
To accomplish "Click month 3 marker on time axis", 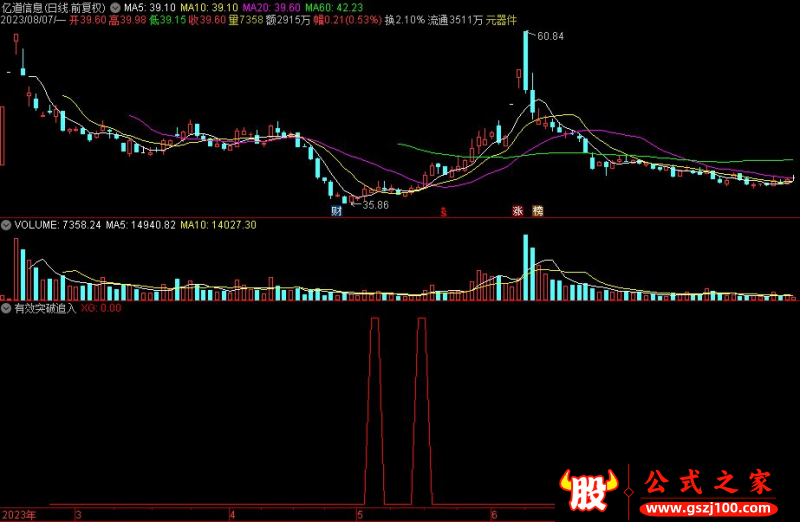I will [x=78, y=515].
